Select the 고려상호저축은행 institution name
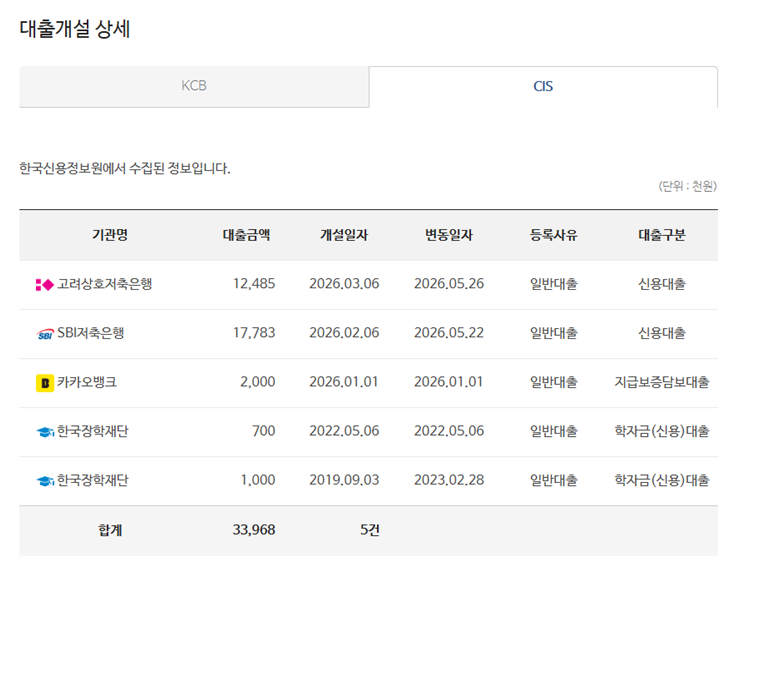Viewport: 769px width, 685px height. [104, 284]
